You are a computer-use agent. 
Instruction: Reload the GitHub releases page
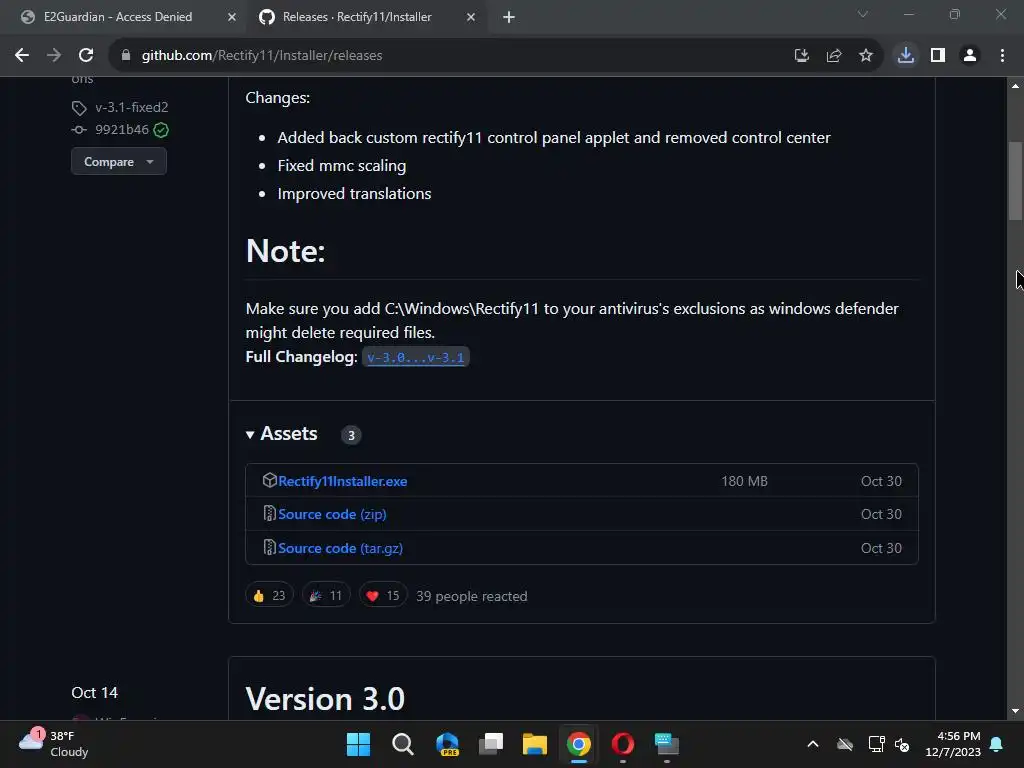click(86, 56)
